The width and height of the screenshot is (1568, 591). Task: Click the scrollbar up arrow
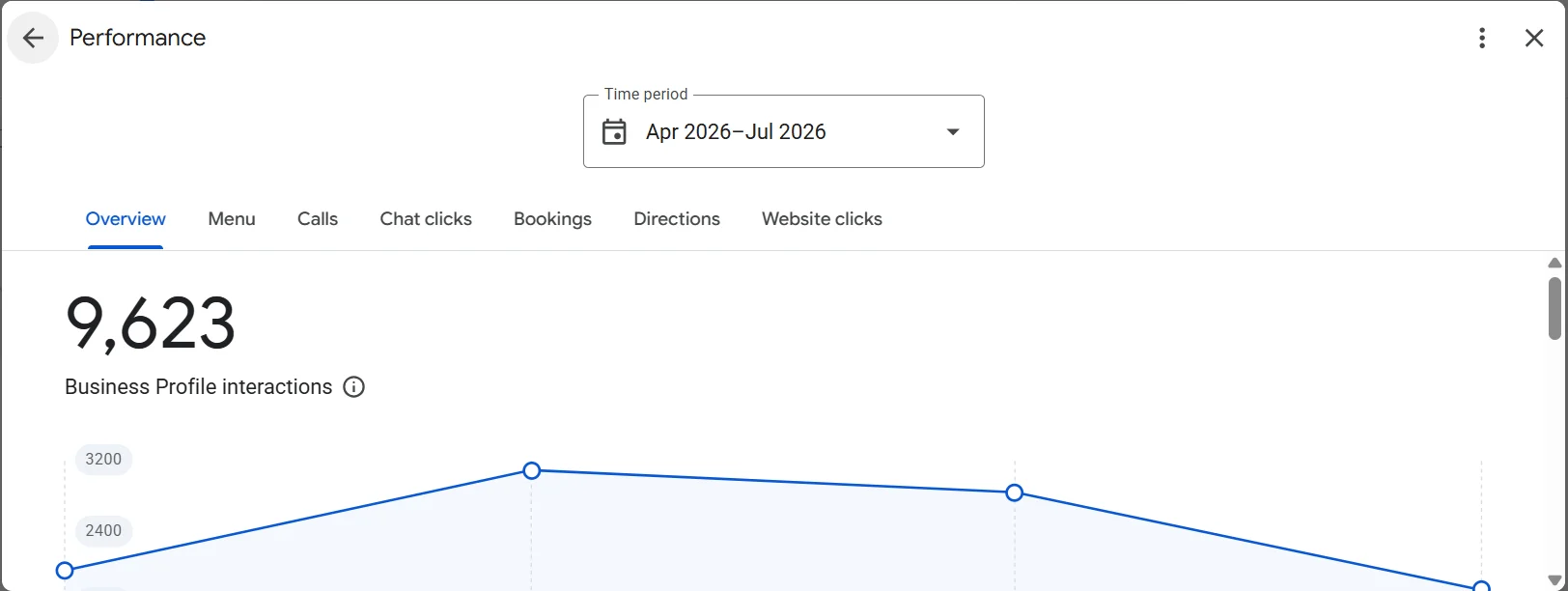[1554, 263]
